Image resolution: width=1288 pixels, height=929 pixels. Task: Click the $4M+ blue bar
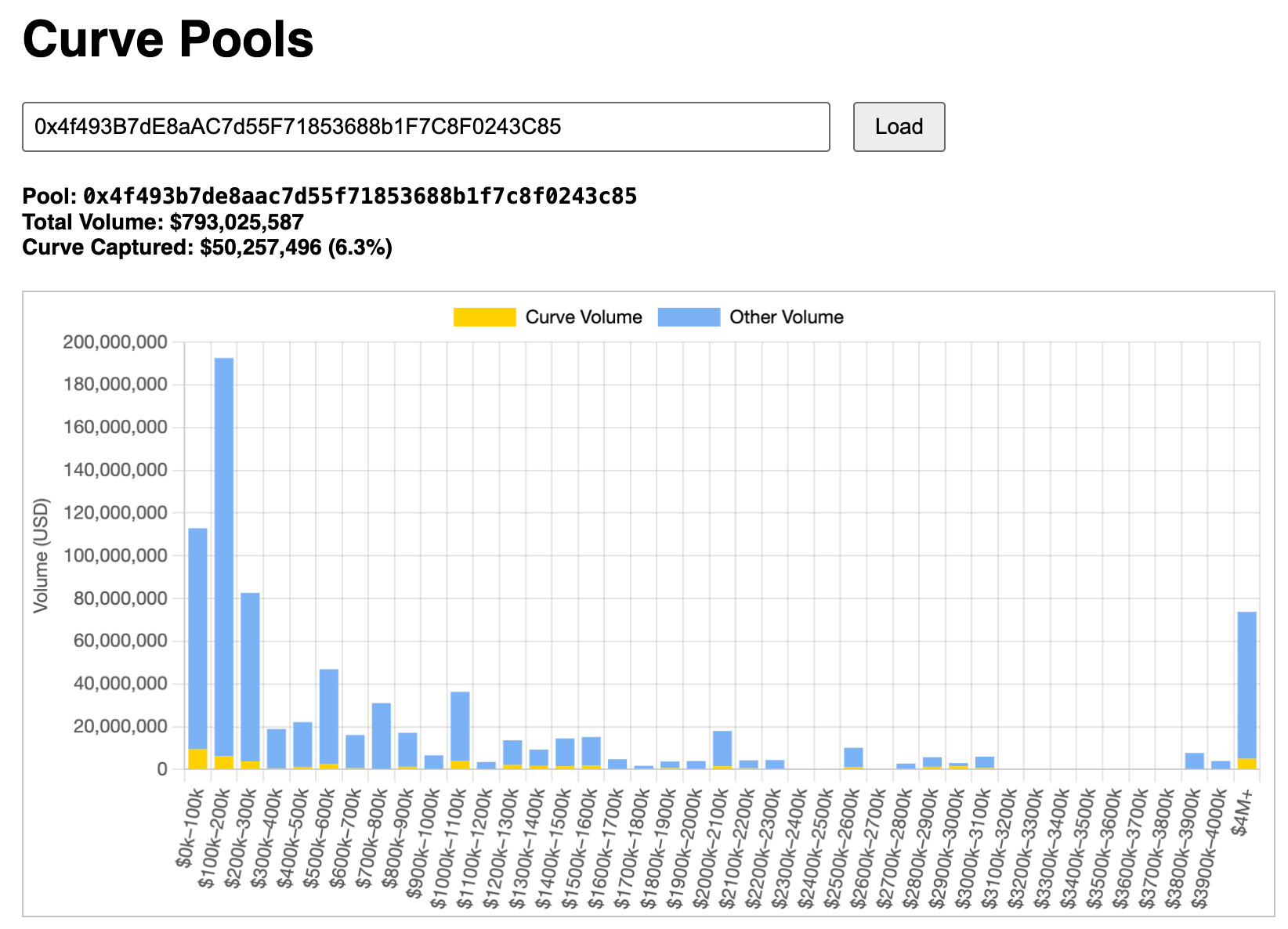[1246, 681]
